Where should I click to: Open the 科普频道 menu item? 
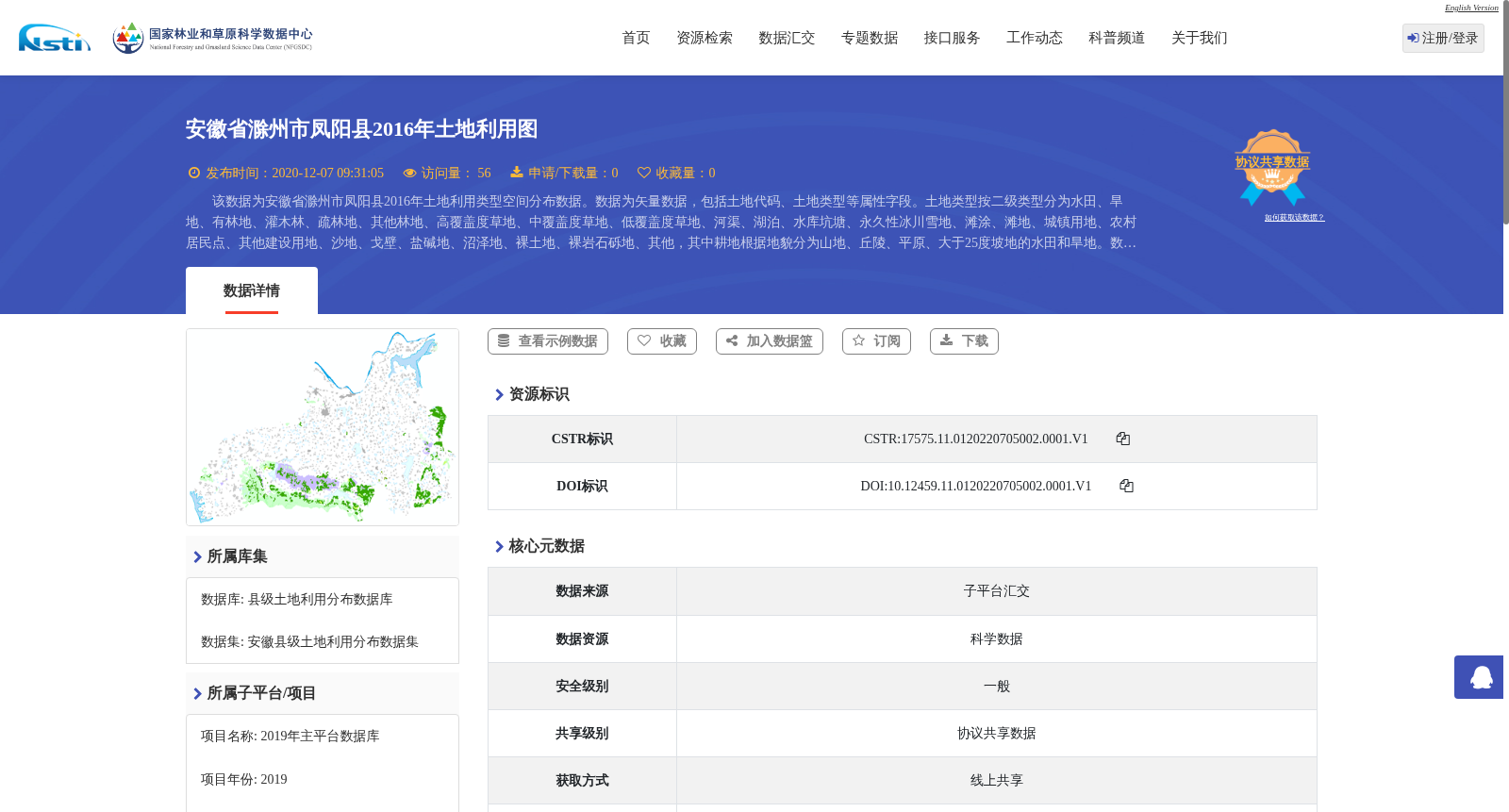(1117, 38)
